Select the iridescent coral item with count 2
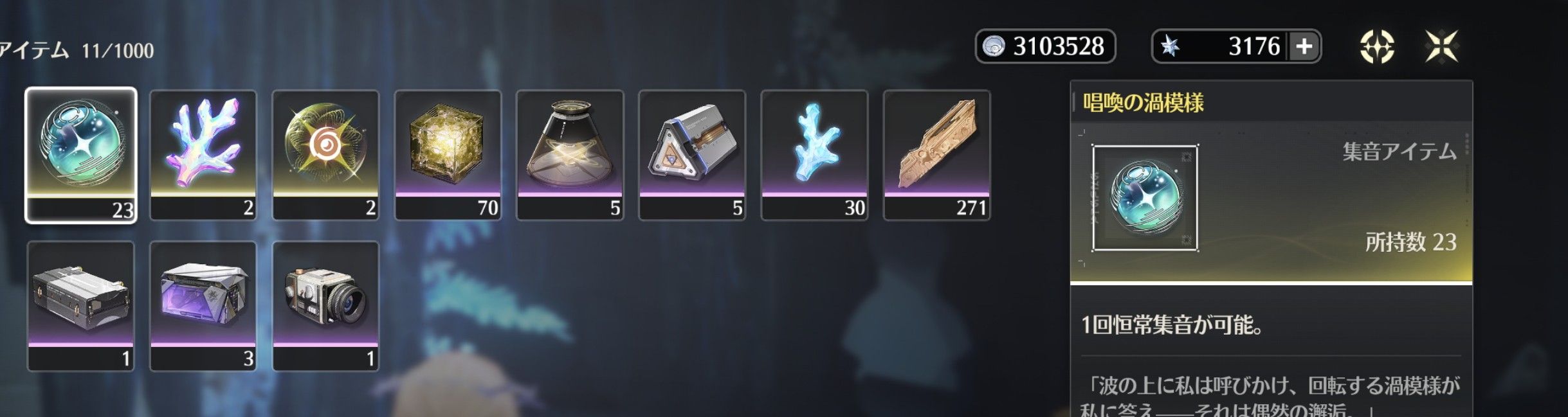Screen dimensions: 1568x417 [203, 155]
